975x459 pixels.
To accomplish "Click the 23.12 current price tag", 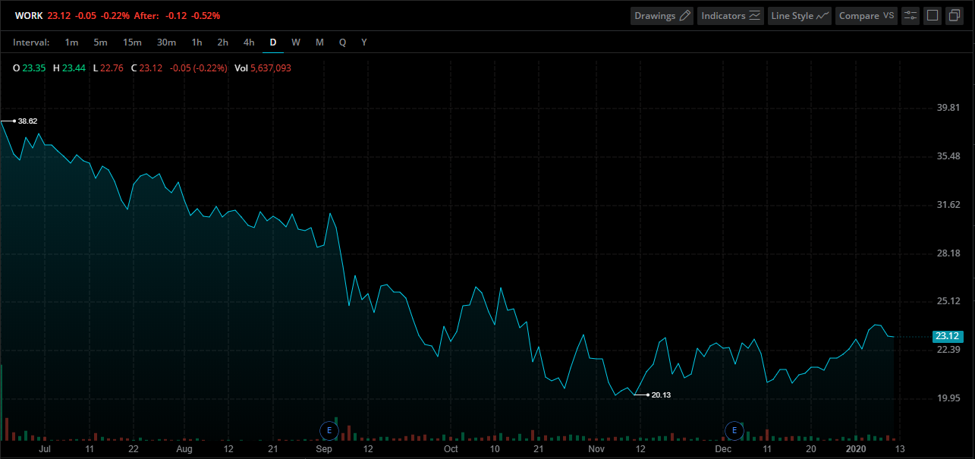I will pyautogui.click(x=948, y=336).
